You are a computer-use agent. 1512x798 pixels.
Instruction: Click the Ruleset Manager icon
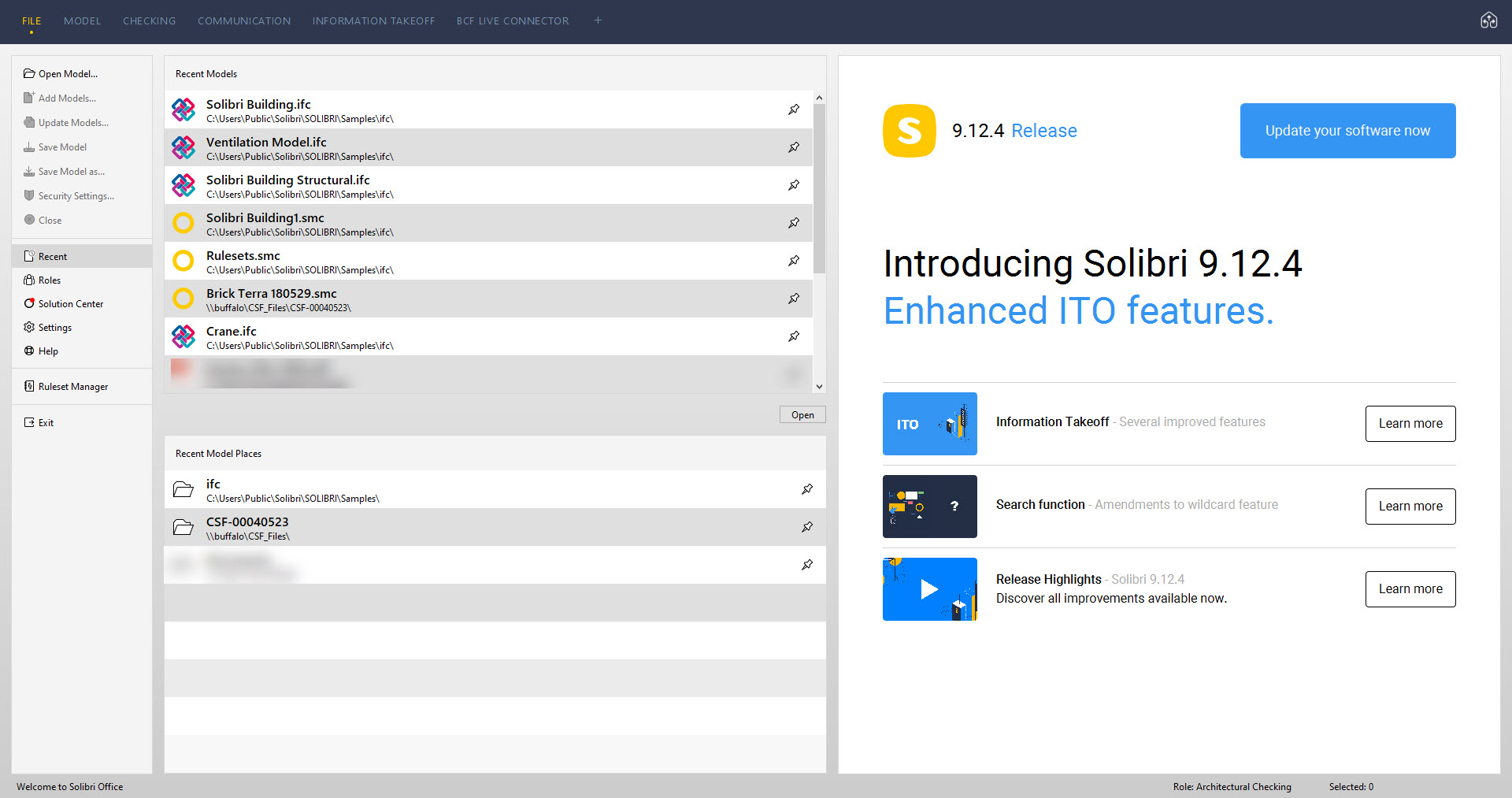pyautogui.click(x=29, y=386)
